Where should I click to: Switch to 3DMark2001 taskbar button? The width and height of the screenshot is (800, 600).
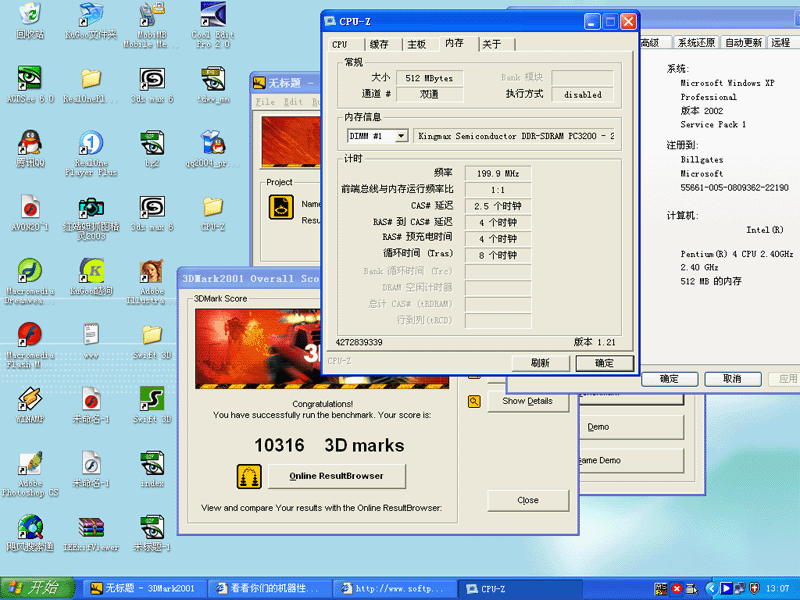(x=144, y=588)
